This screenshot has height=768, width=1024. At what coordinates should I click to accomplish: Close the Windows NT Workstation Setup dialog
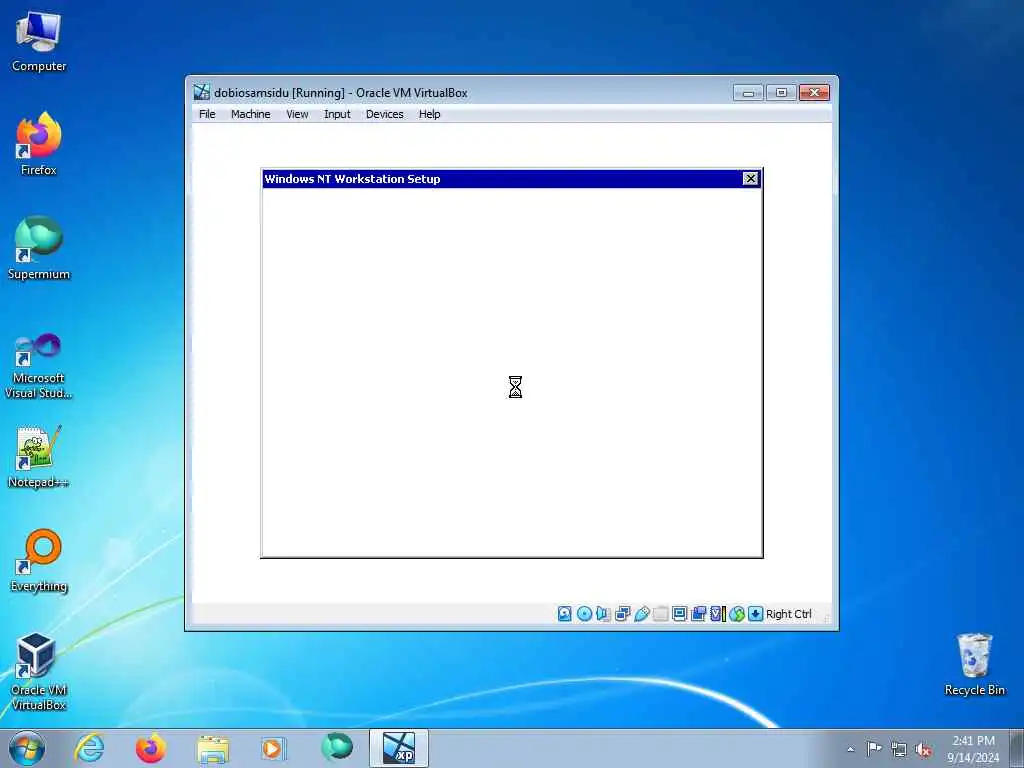coord(750,178)
